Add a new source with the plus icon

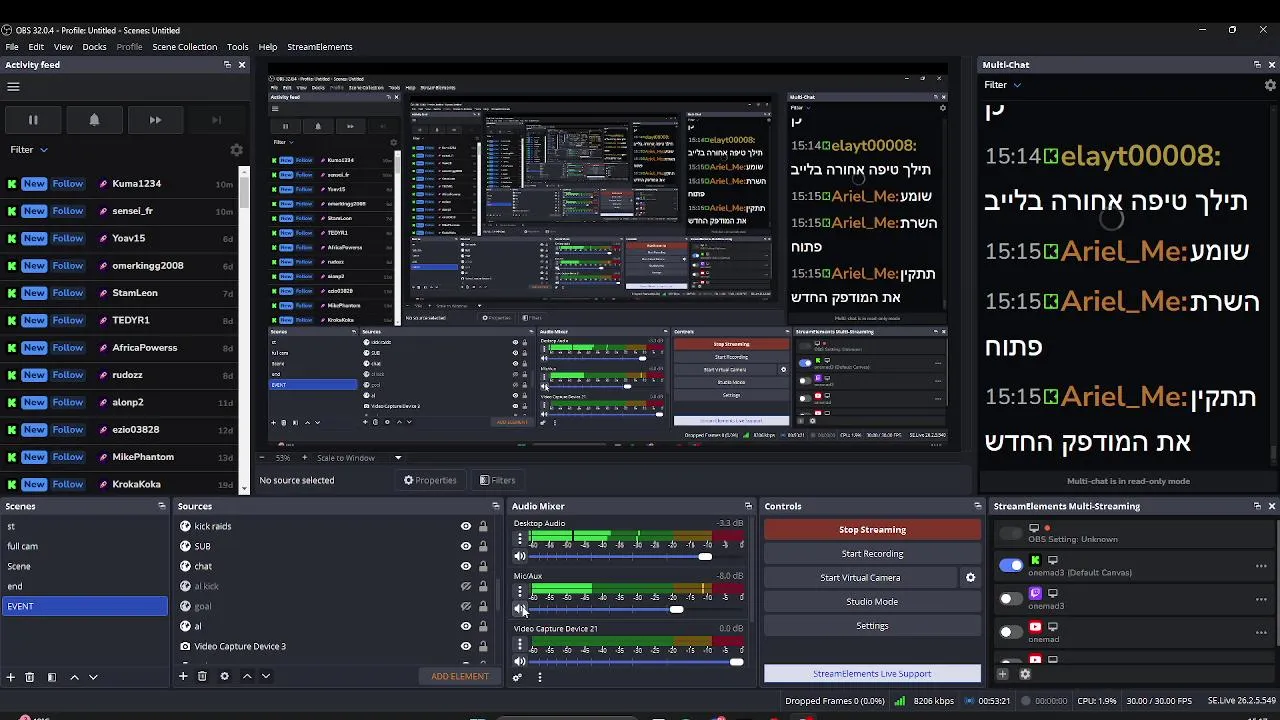183,676
